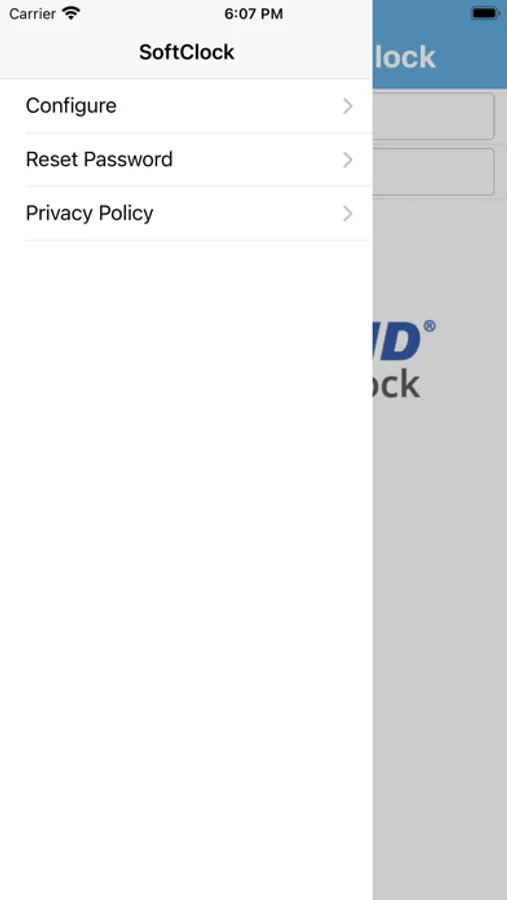Click the registered trademark symbol on logo
The width and height of the screenshot is (507, 900).
(x=429, y=327)
